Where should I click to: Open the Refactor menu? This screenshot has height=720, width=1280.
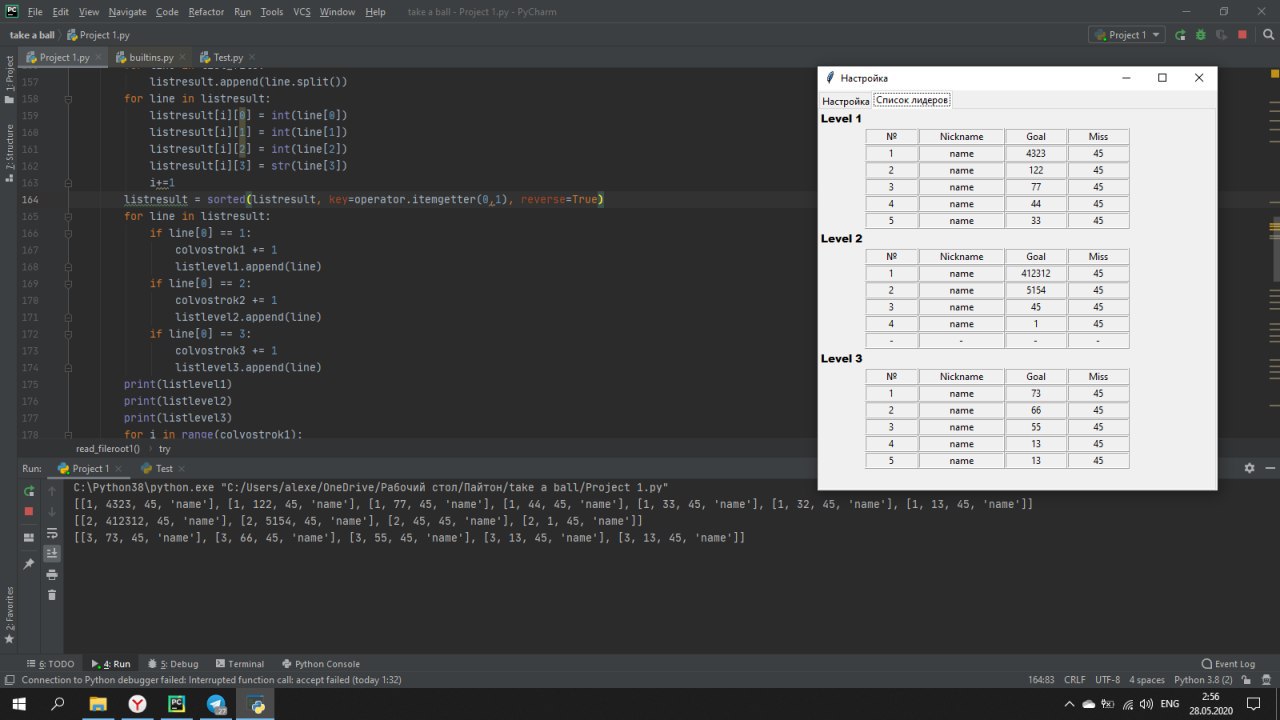click(206, 12)
